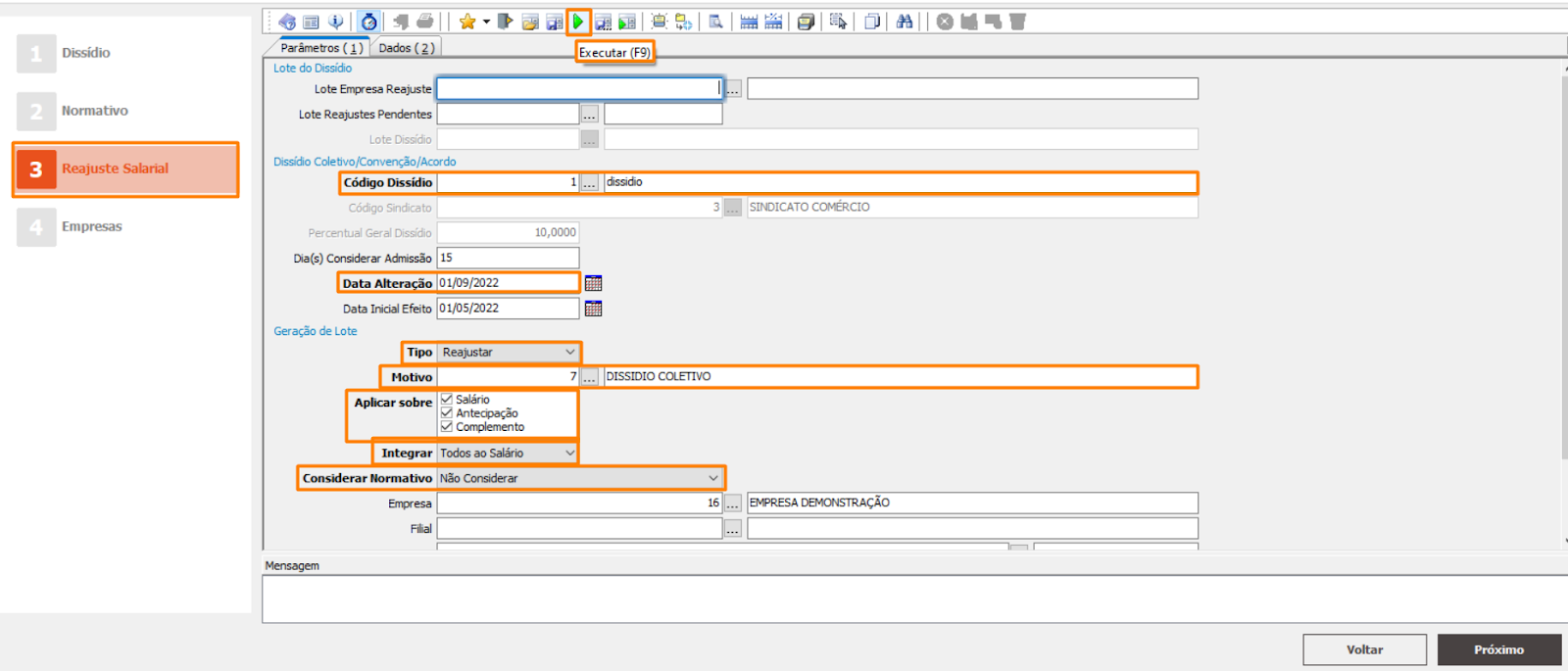Open lookup button beside Filial
The image size is (1568, 671).
point(733,529)
